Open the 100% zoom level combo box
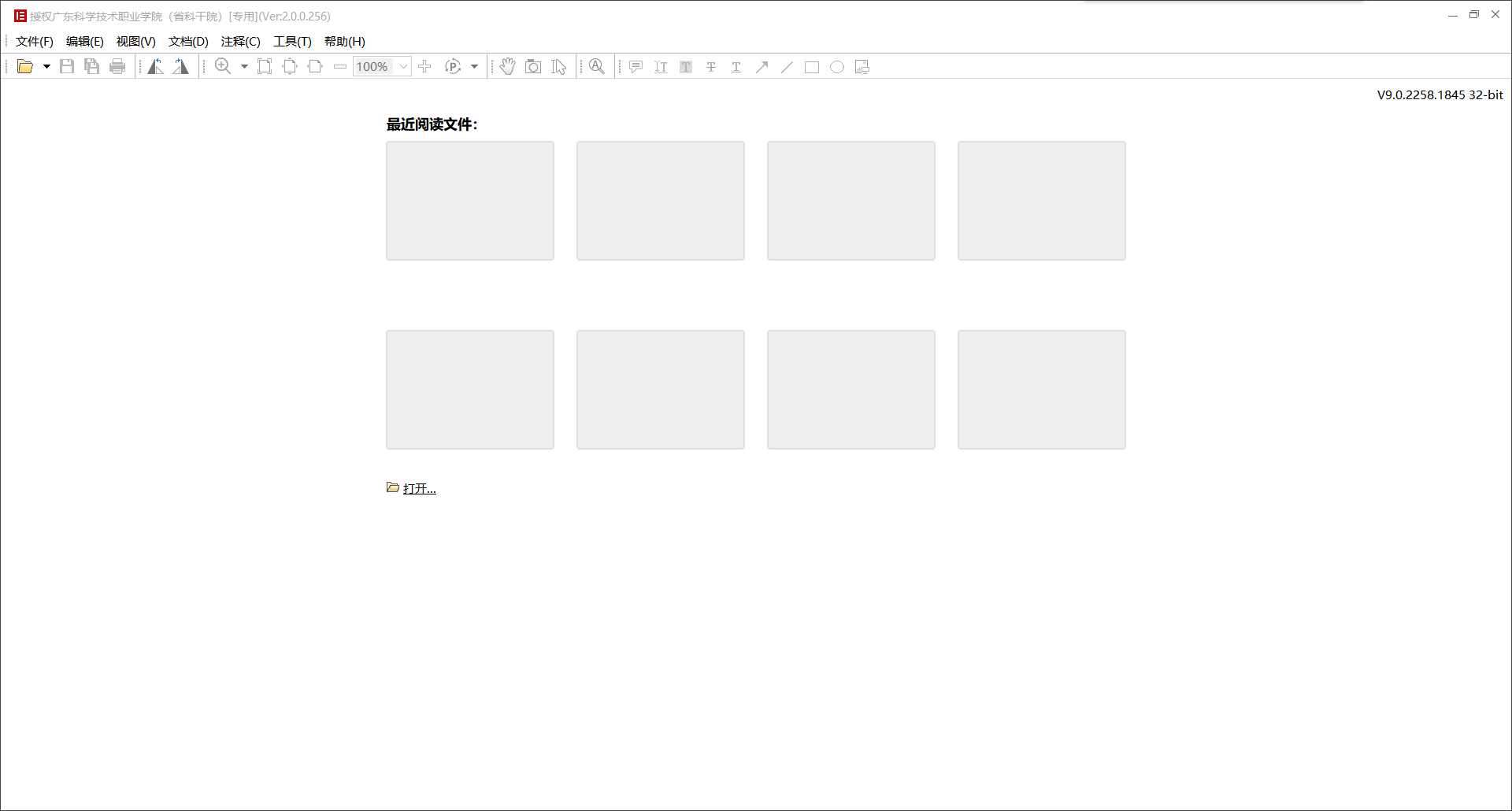Screen dimensions: 1512x811 click(x=382, y=67)
